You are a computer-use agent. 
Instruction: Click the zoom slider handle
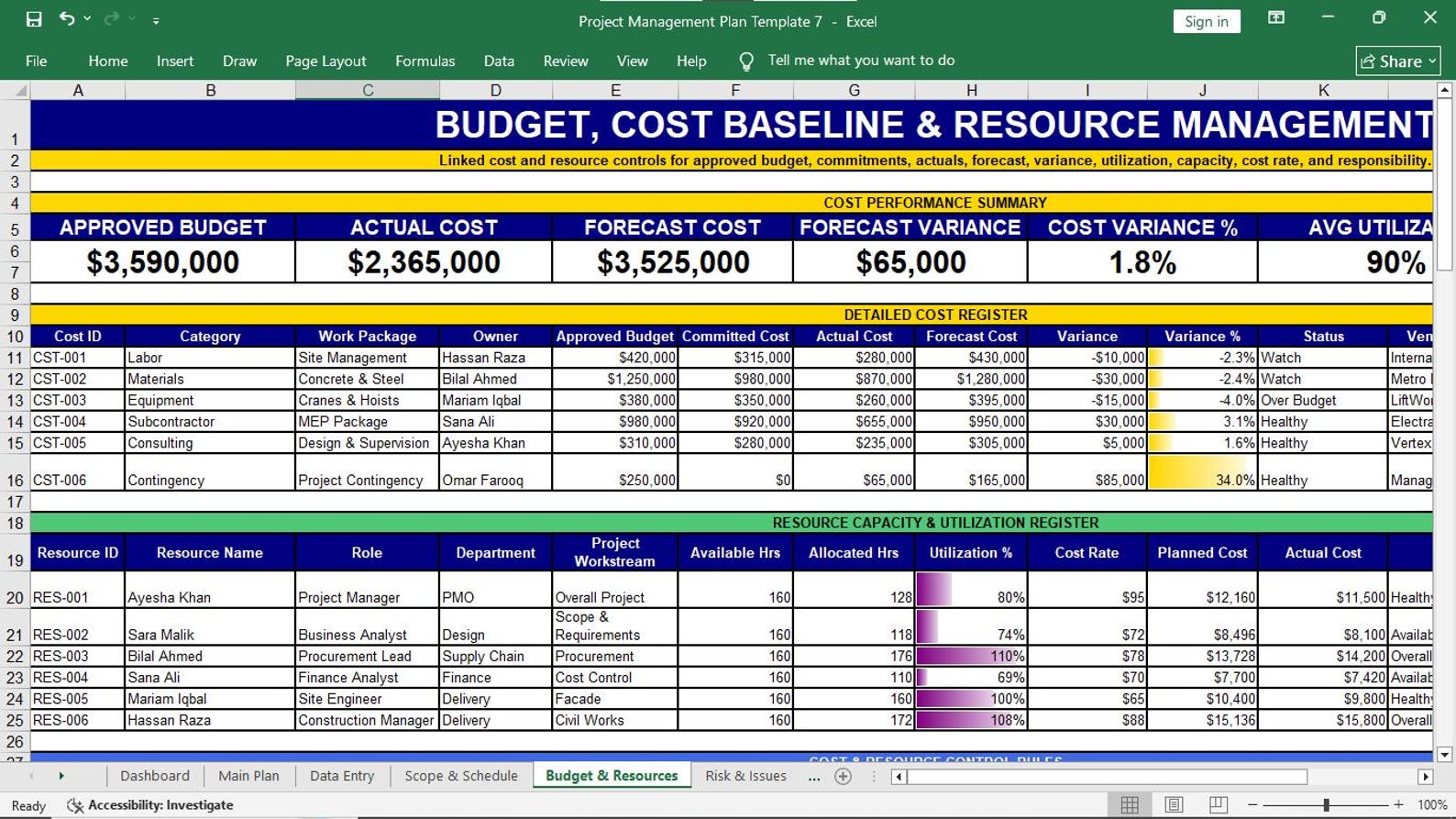[x=1326, y=804]
